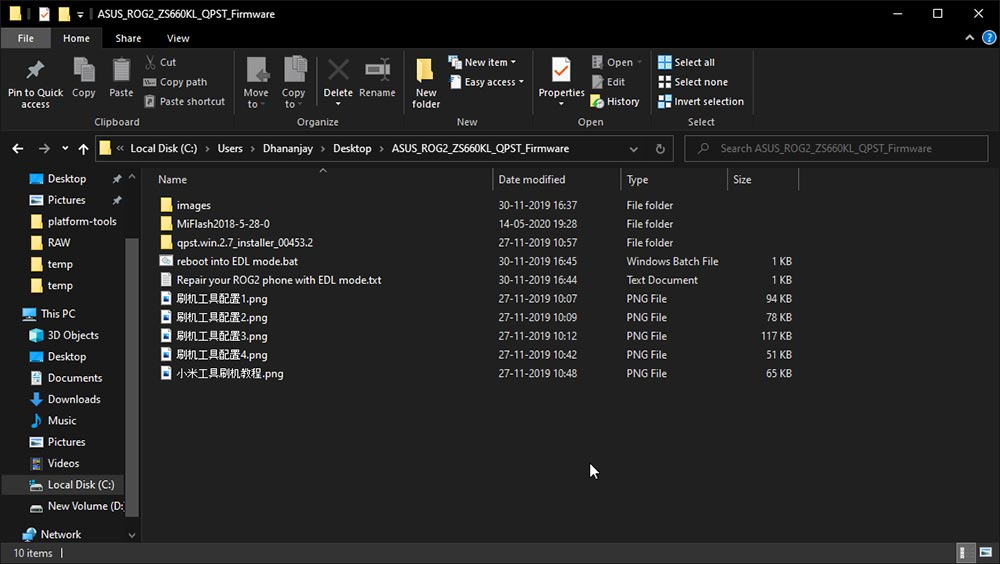The image size is (1000, 564).
Task: Select reboot into EDL mode.bat
Action: 229,261
